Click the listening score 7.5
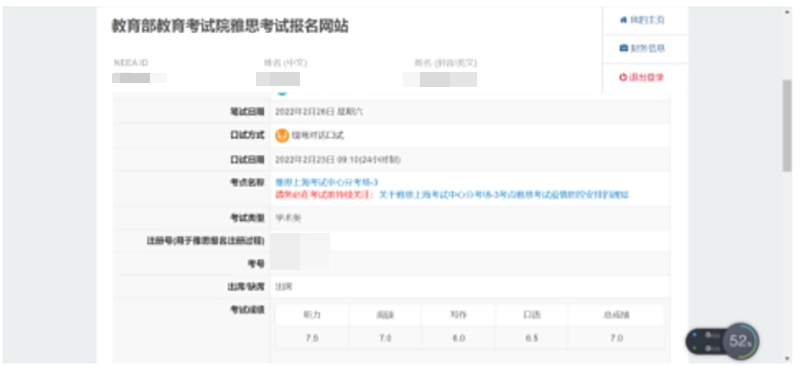800x366 pixels. pyautogui.click(x=312, y=338)
